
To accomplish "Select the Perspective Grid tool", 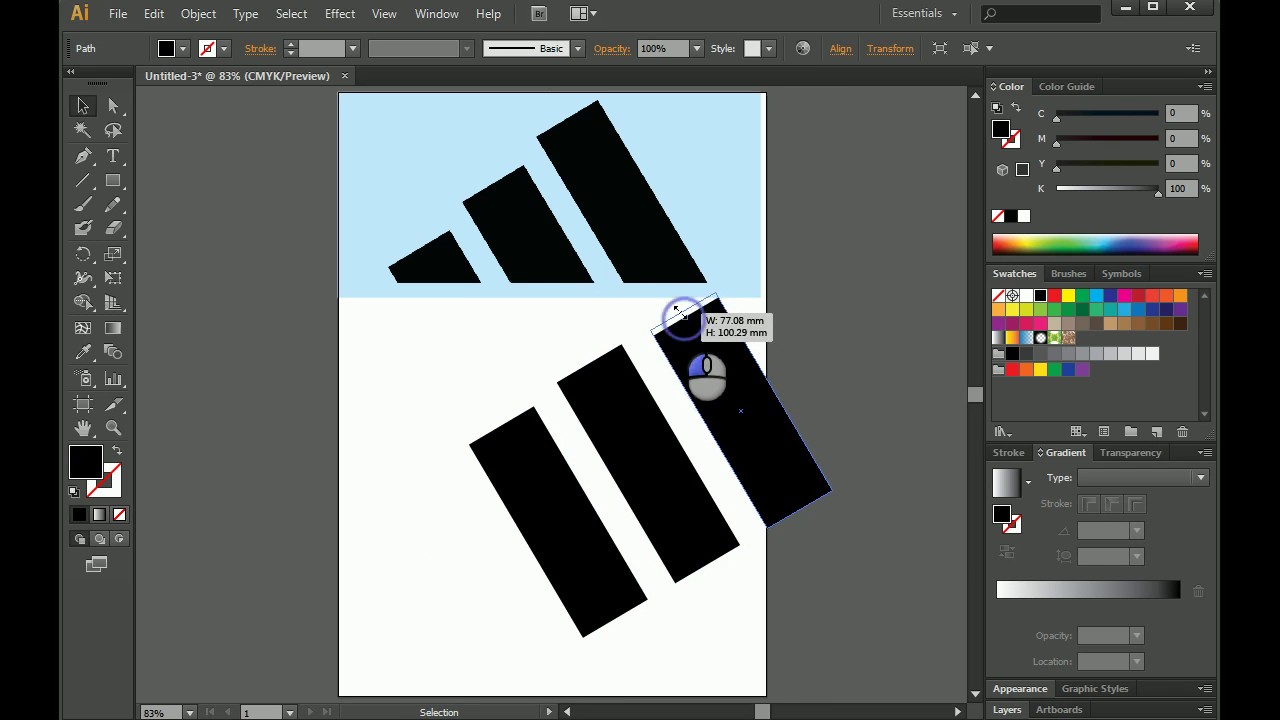I will click(113, 303).
